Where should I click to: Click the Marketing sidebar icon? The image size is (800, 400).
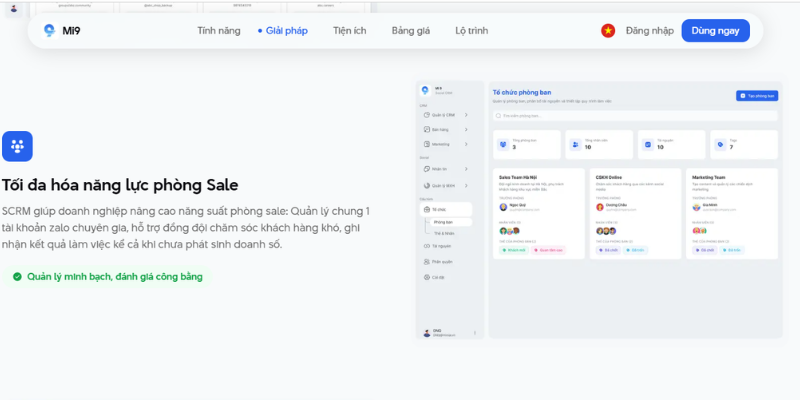coord(425,144)
